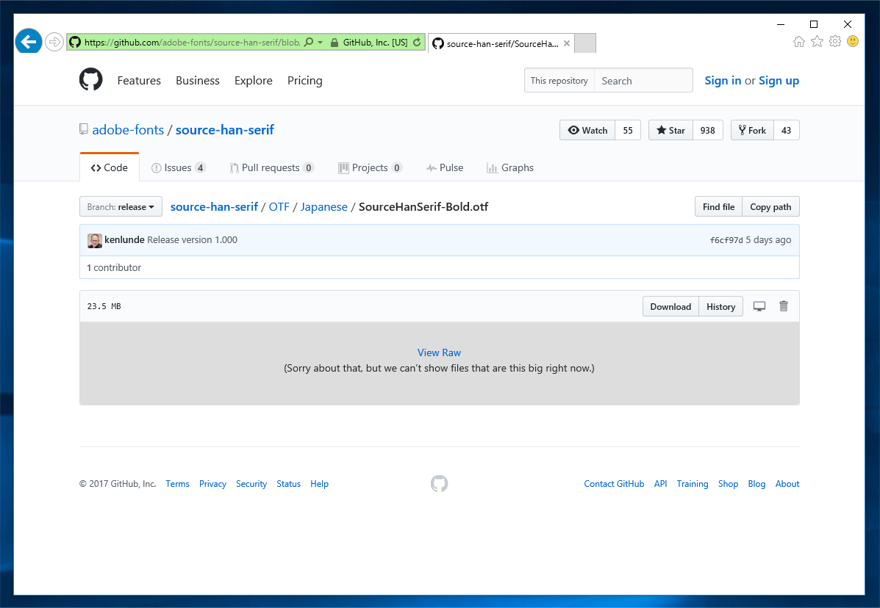Delete file with trash icon
This screenshot has width=880, height=608.
[783, 306]
